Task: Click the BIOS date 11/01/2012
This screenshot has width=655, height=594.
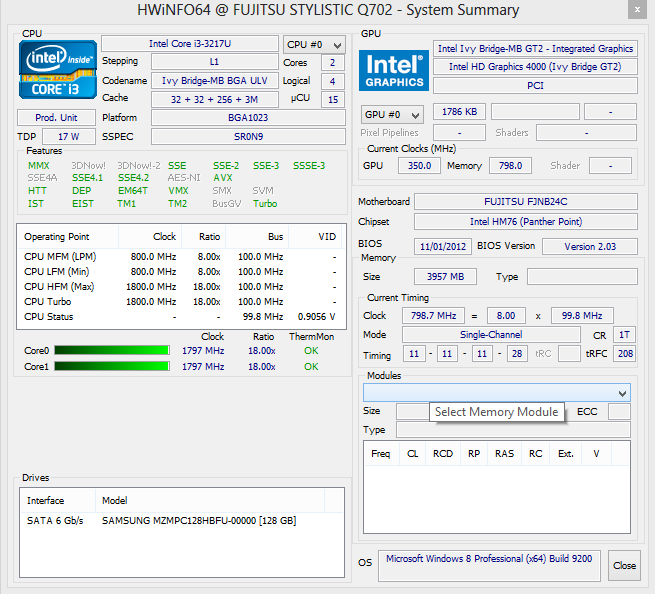Action: tap(443, 246)
